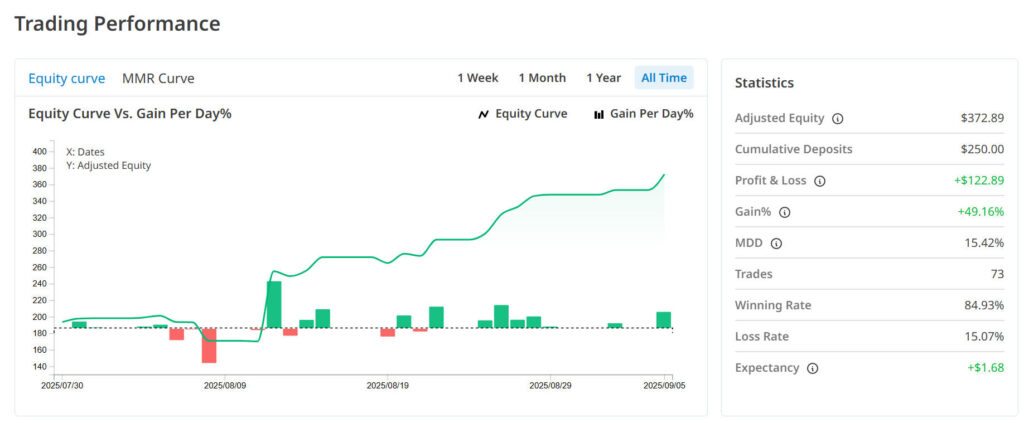Click the Gain Per Day% bar icon
The height and width of the screenshot is (423, 1024).
coord(599,114)
